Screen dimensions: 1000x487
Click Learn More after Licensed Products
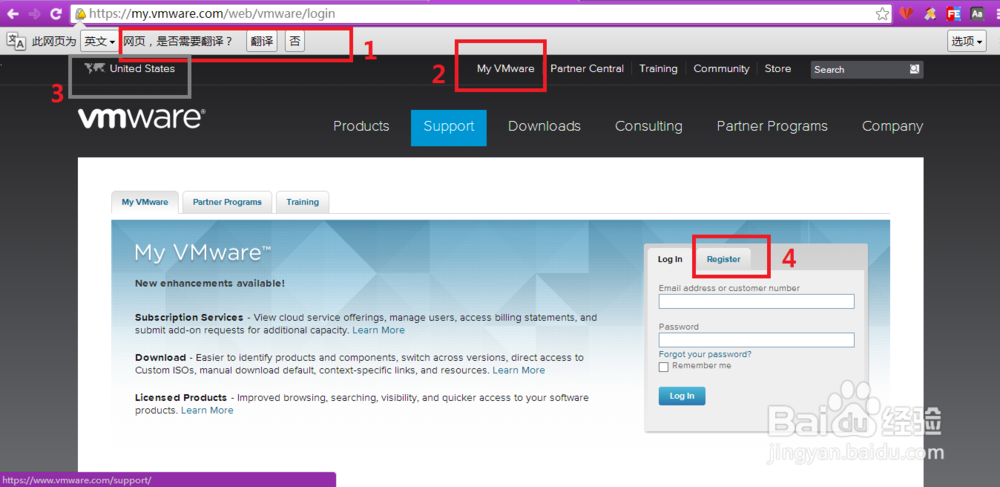click(x=207, y=411)
